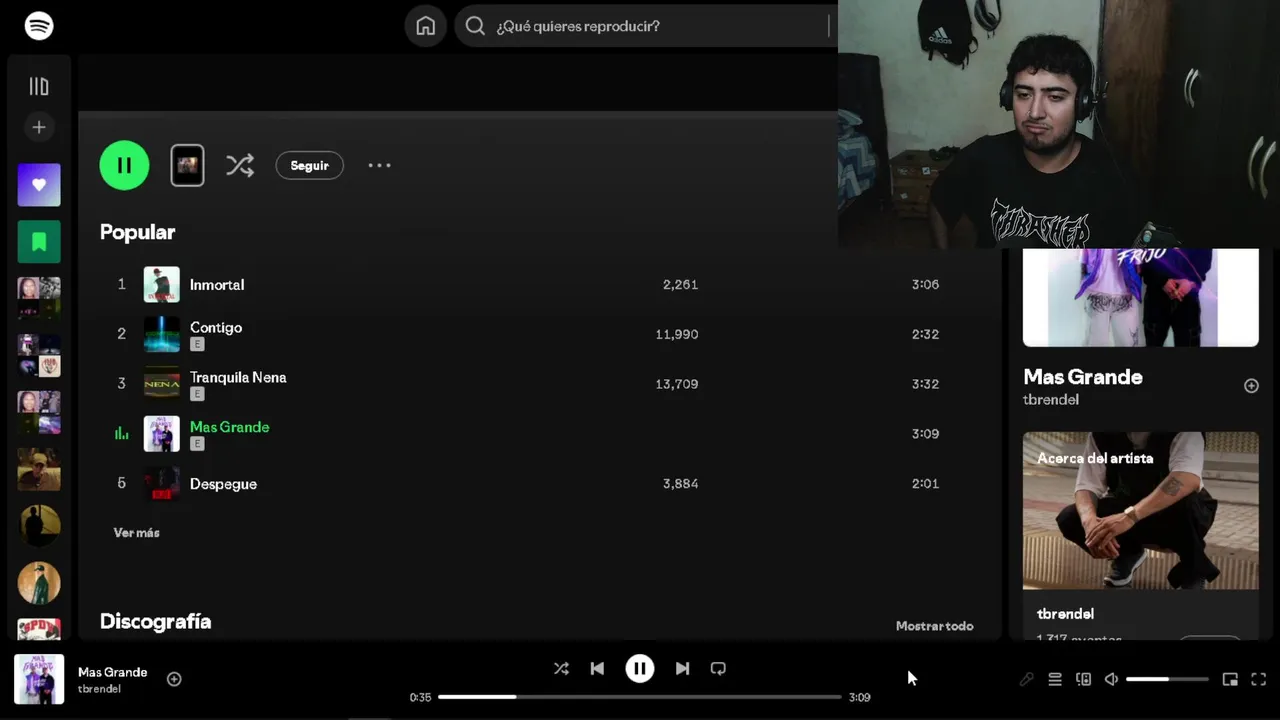The height and width of the screenshot is (720, 1280).
Task: Click Mas Grande title in player bar
Action: click(112, 672)
